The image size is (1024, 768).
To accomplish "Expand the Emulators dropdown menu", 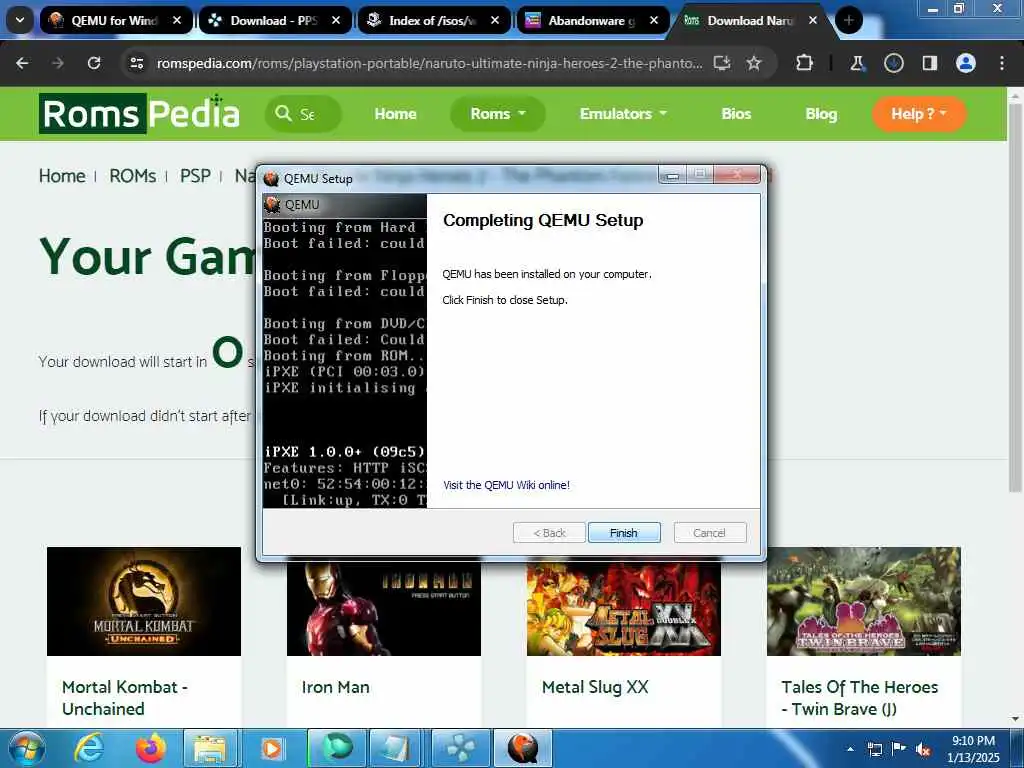I will (x=624, y=114).
